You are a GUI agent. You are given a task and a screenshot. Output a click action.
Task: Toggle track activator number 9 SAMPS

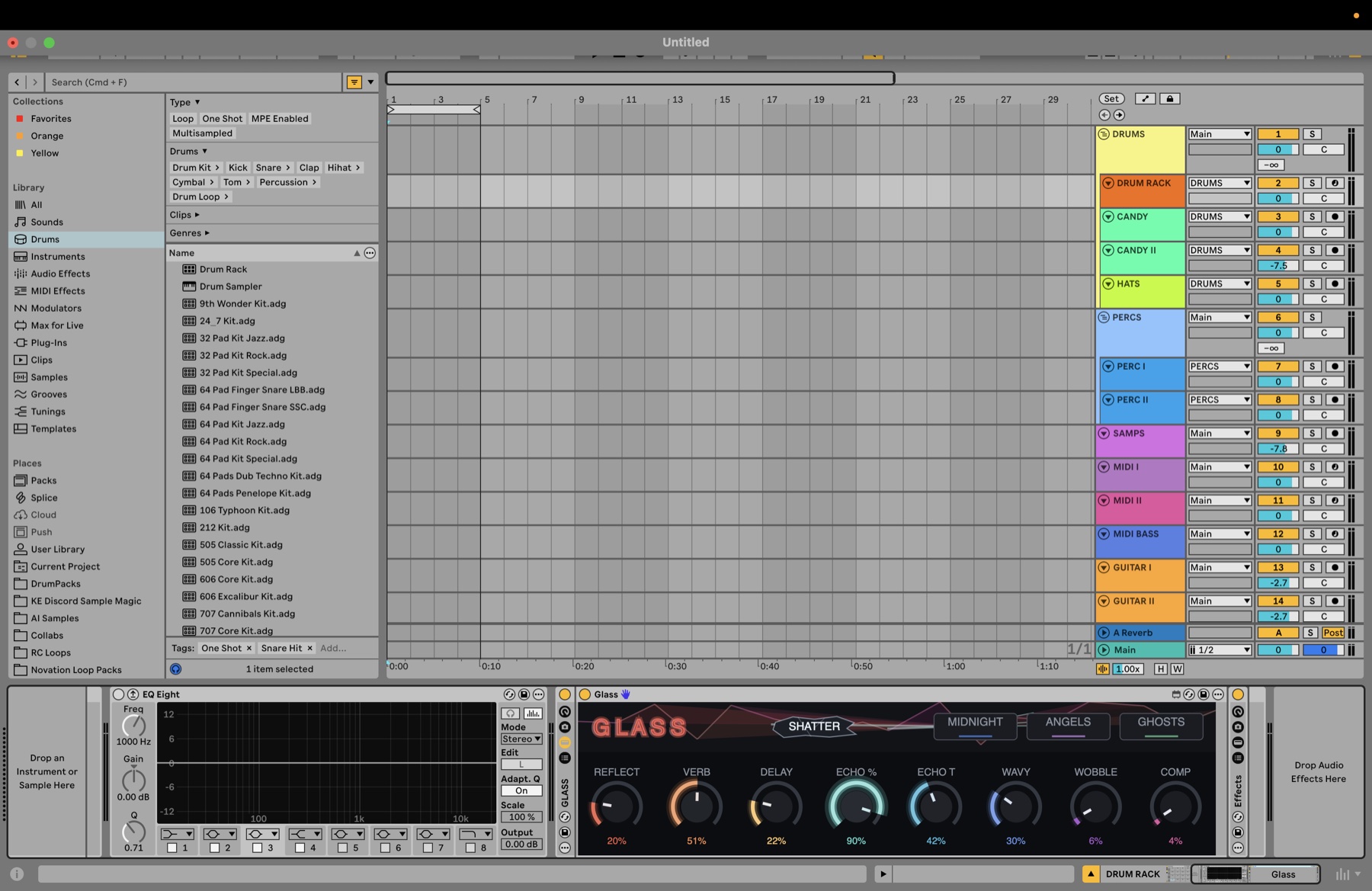[x=1277, y=433]
